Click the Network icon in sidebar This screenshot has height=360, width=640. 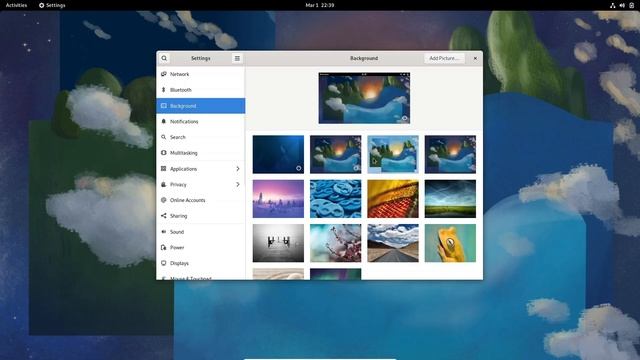pos(164,74)
